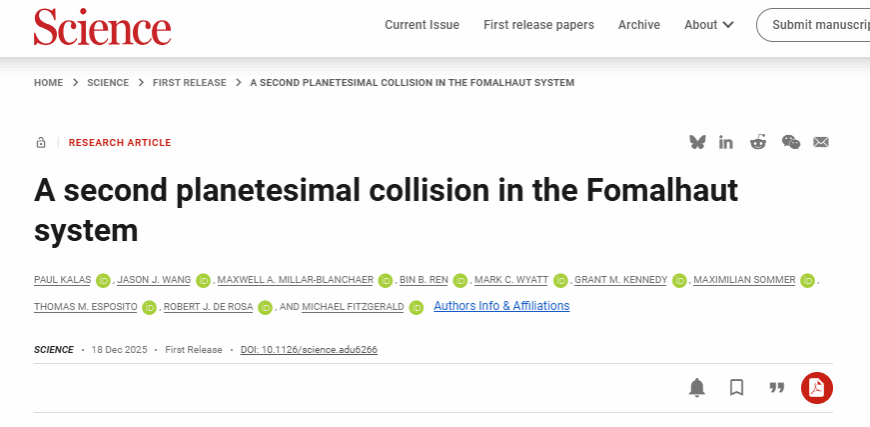The image size is (870, 427).
Task: Open Current Issue menu item
Action: (x=422, y=25)
